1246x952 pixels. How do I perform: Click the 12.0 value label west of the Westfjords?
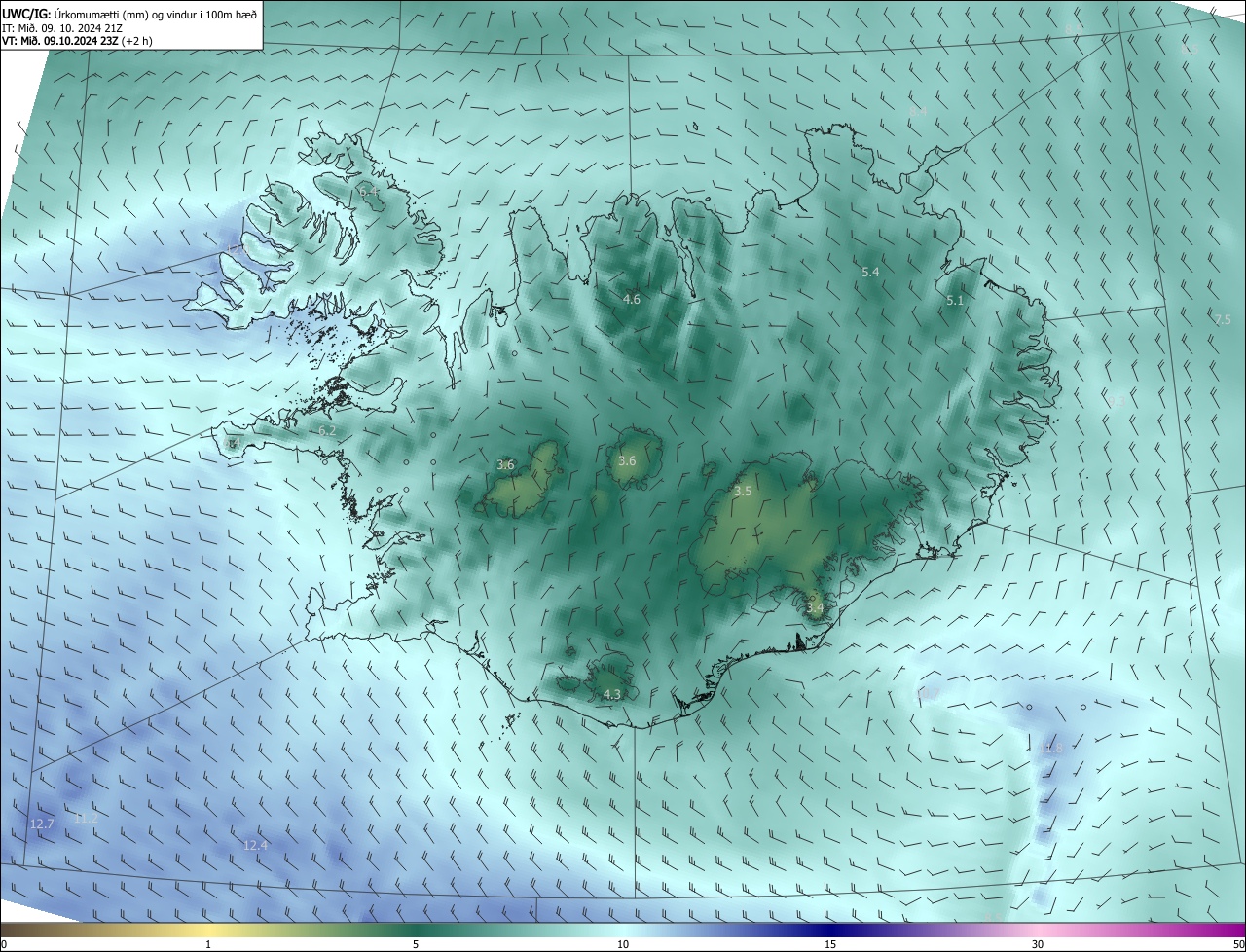238,249
